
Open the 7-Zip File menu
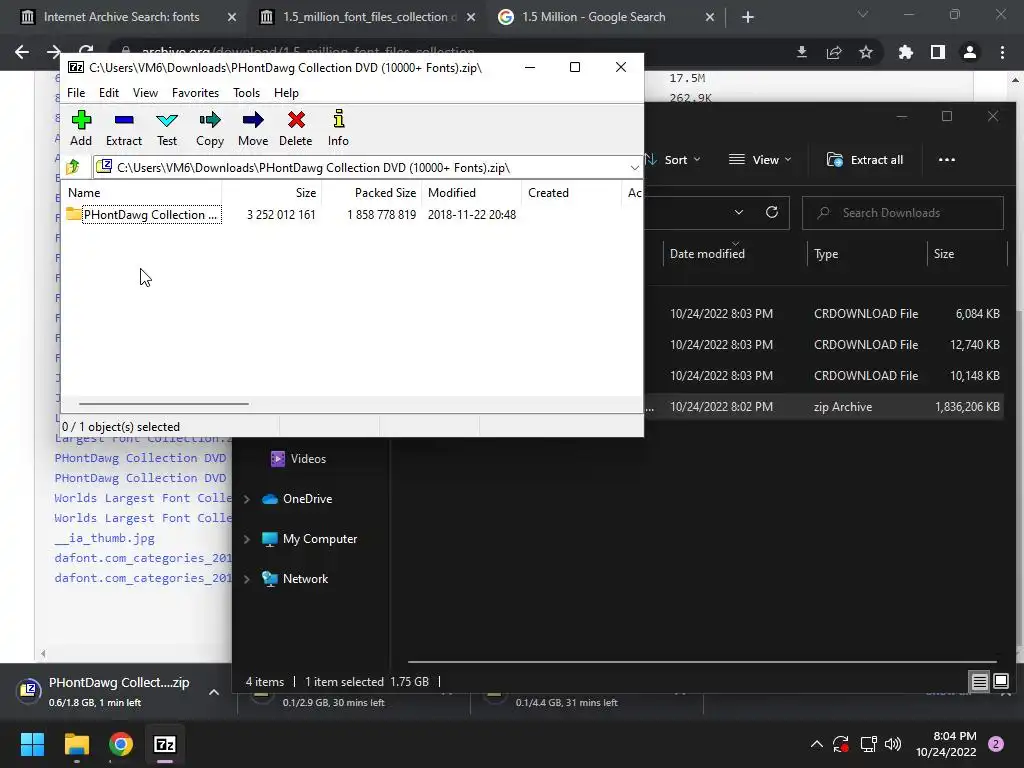pos(76,93)
